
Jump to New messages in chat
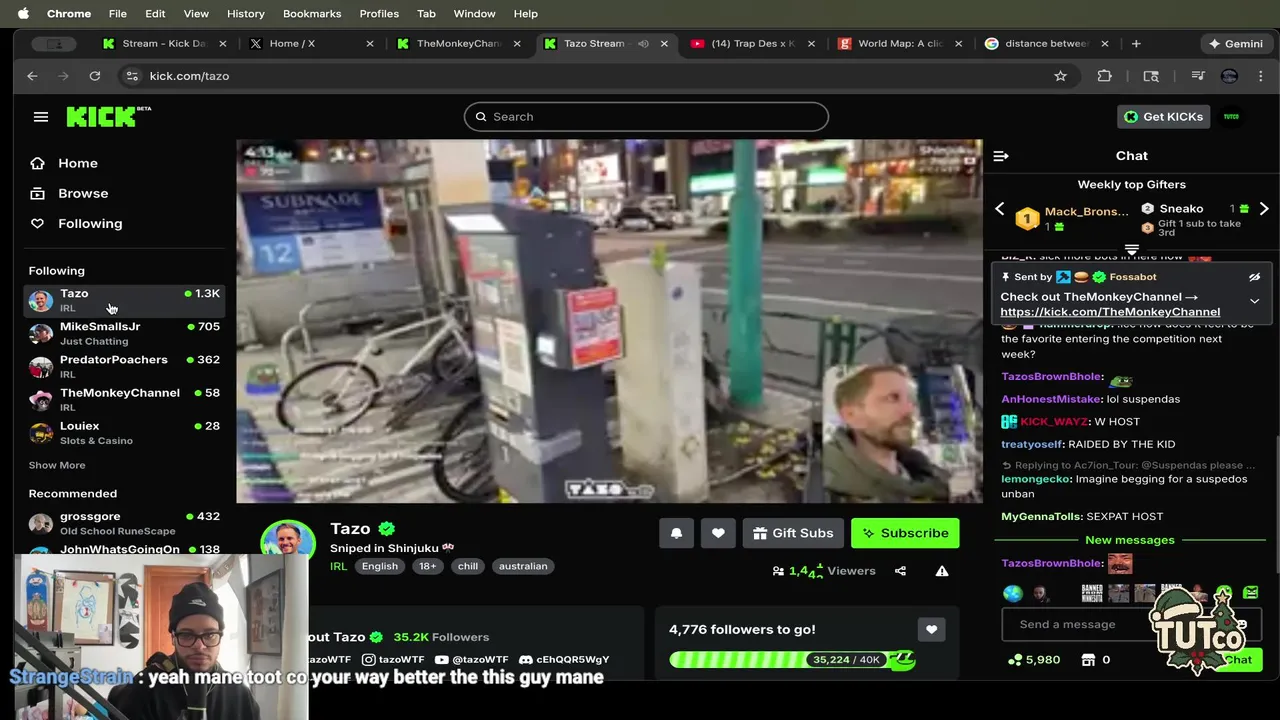[1130, 540]
